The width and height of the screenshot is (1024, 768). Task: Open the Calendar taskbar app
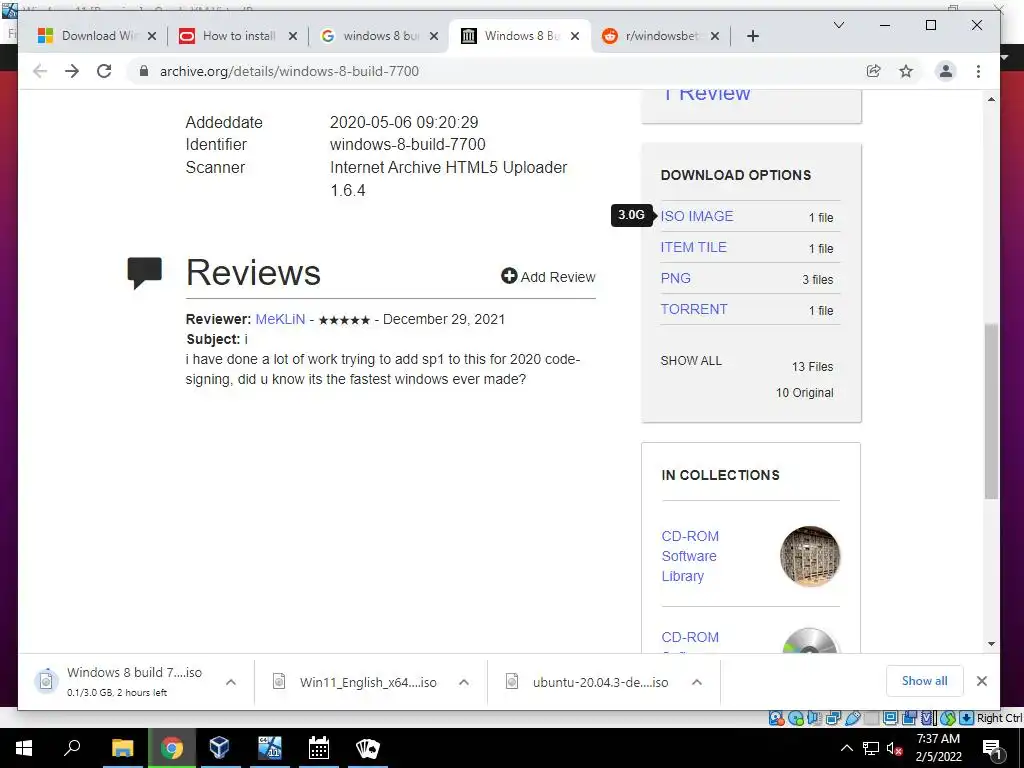pyautogui.click(x=319, y=748)
